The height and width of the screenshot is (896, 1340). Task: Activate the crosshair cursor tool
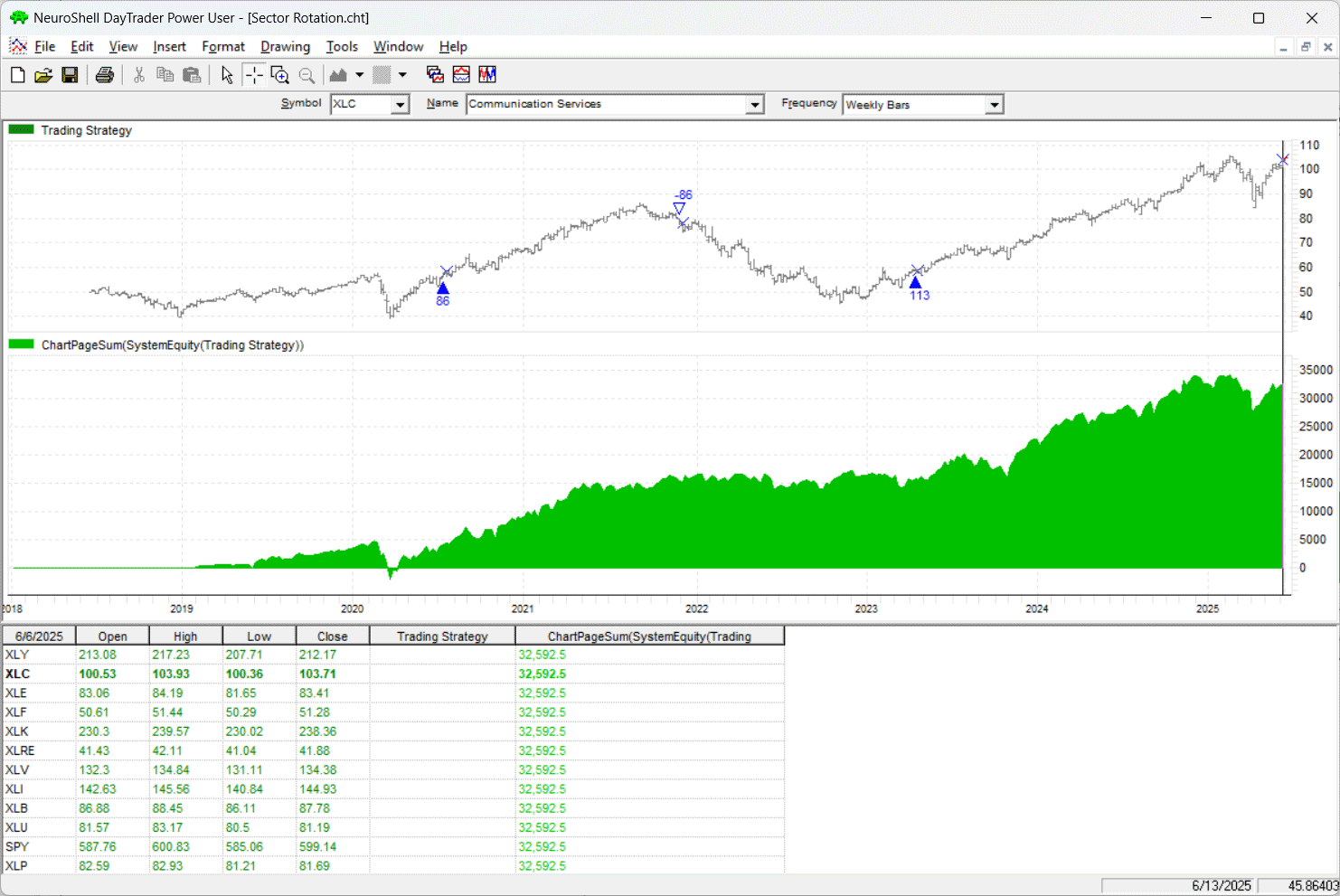pos(254,75)
